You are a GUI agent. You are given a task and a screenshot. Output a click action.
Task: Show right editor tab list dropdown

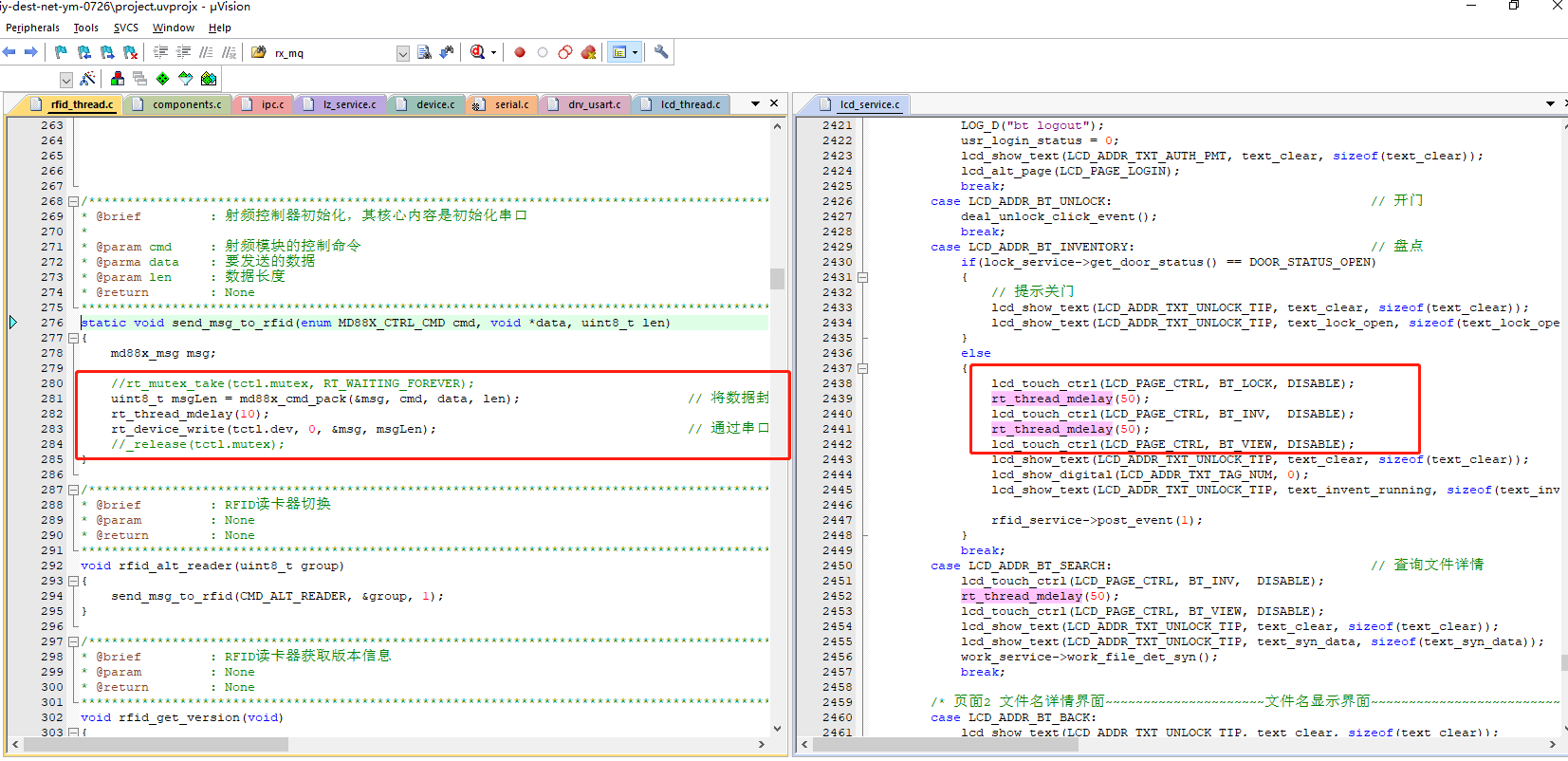1550,103
